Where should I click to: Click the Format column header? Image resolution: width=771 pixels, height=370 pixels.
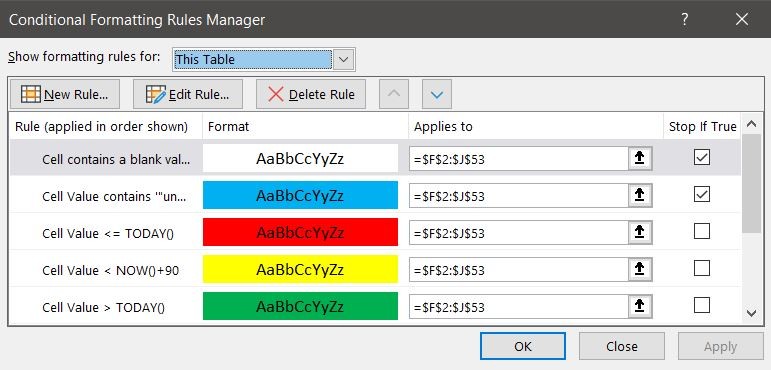click(305, 126)
